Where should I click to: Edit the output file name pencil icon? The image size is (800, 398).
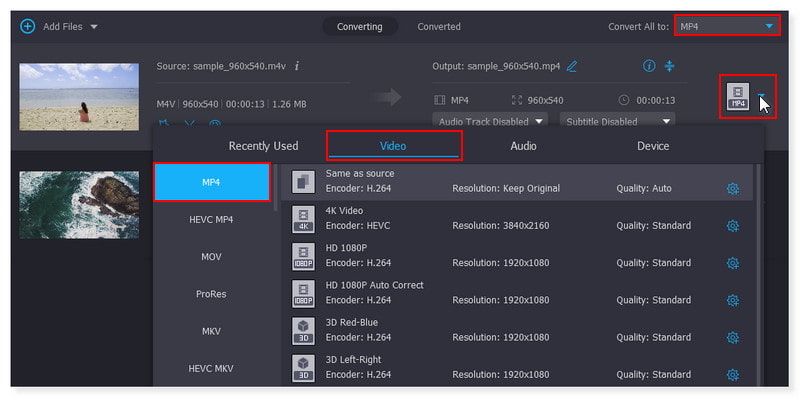(x=572, y=66)
